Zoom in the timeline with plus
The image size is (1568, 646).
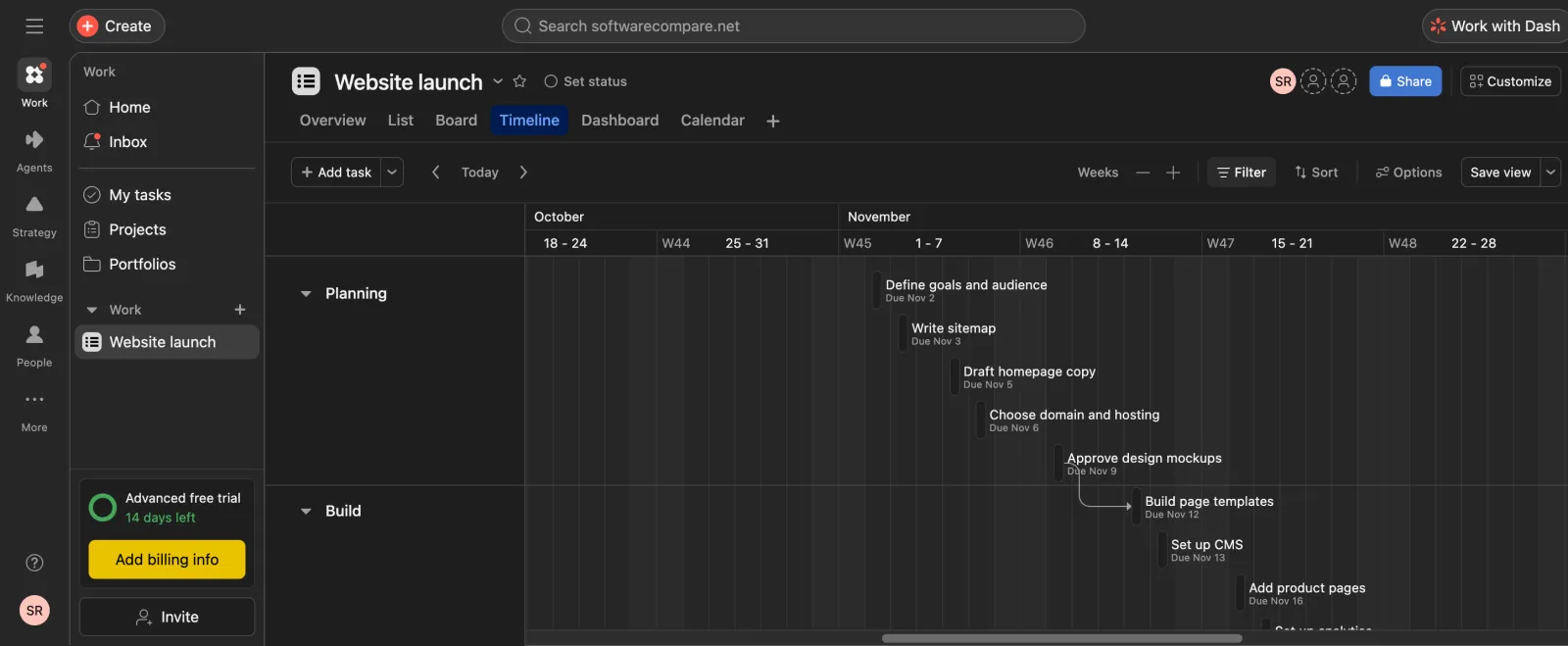tap(1173, 173)
